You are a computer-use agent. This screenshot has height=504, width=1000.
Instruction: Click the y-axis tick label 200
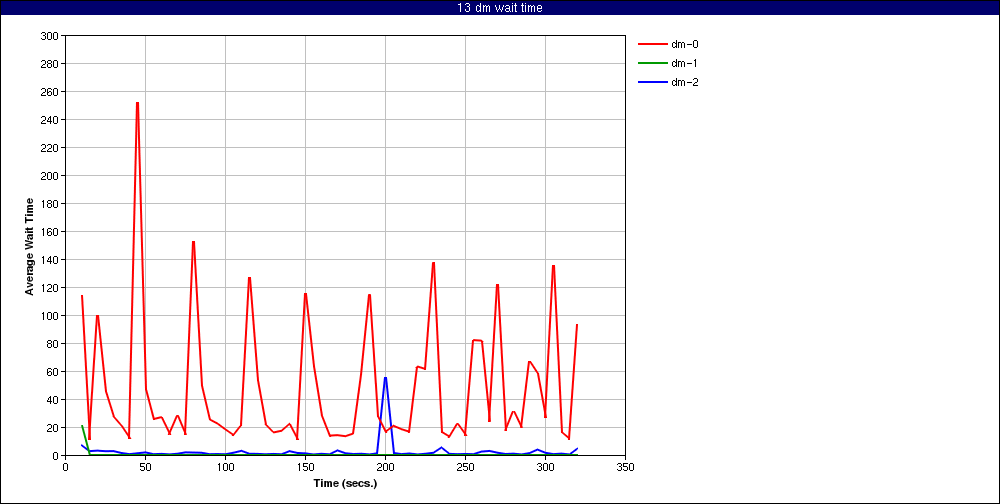click(x=48, y=176)
